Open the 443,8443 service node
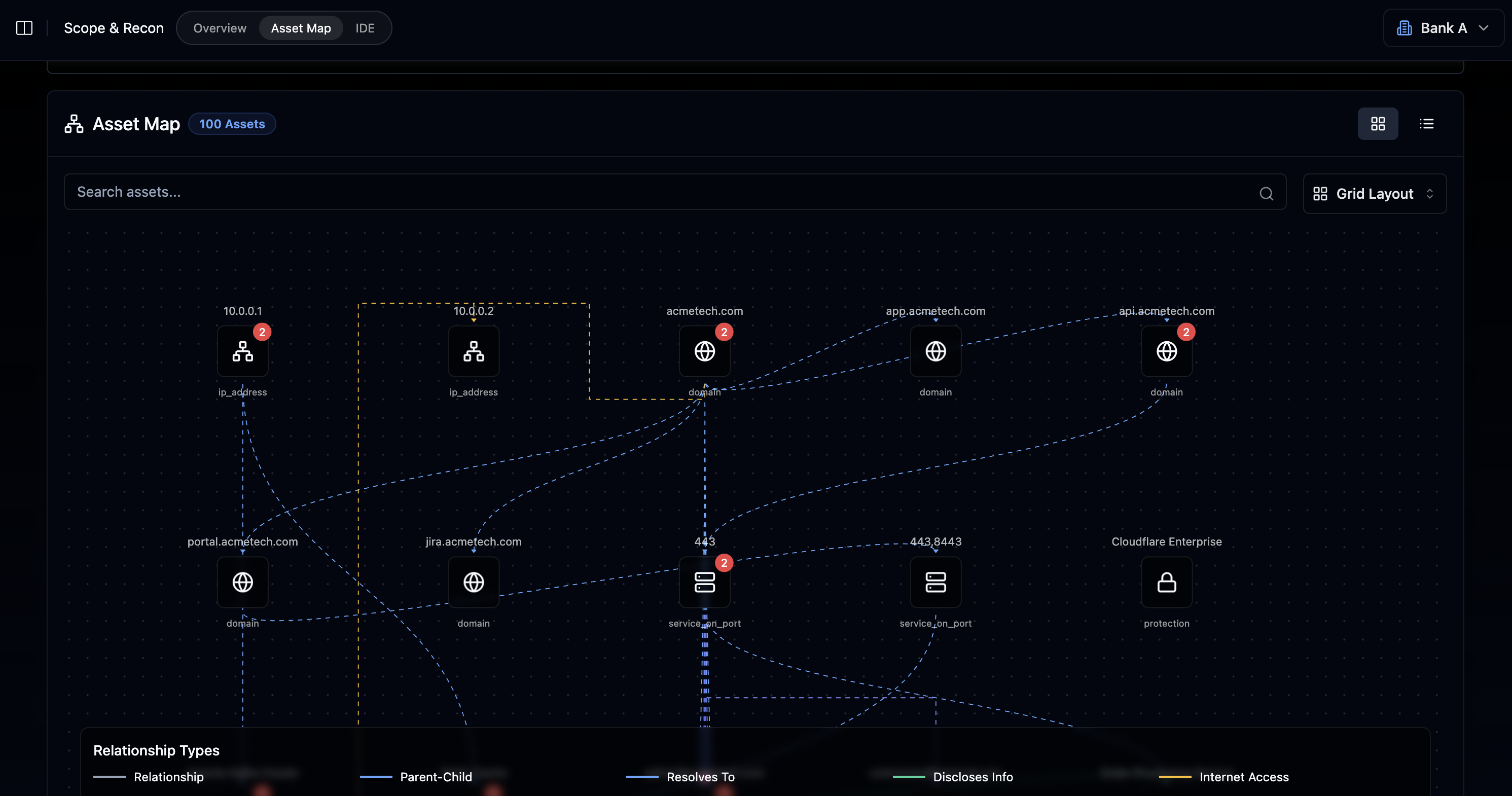Viewport: 1512px width, 796px height. 935,582
